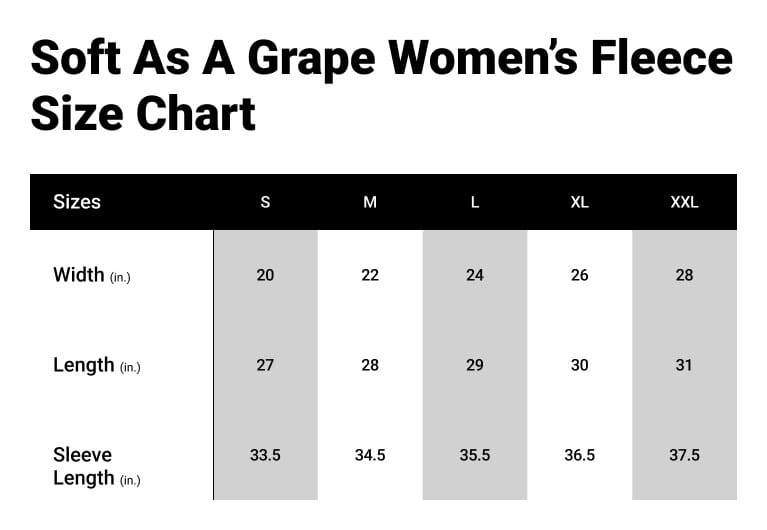Click the XXL size column header
This screenshot has width=767, height=530.
[684, 202]
